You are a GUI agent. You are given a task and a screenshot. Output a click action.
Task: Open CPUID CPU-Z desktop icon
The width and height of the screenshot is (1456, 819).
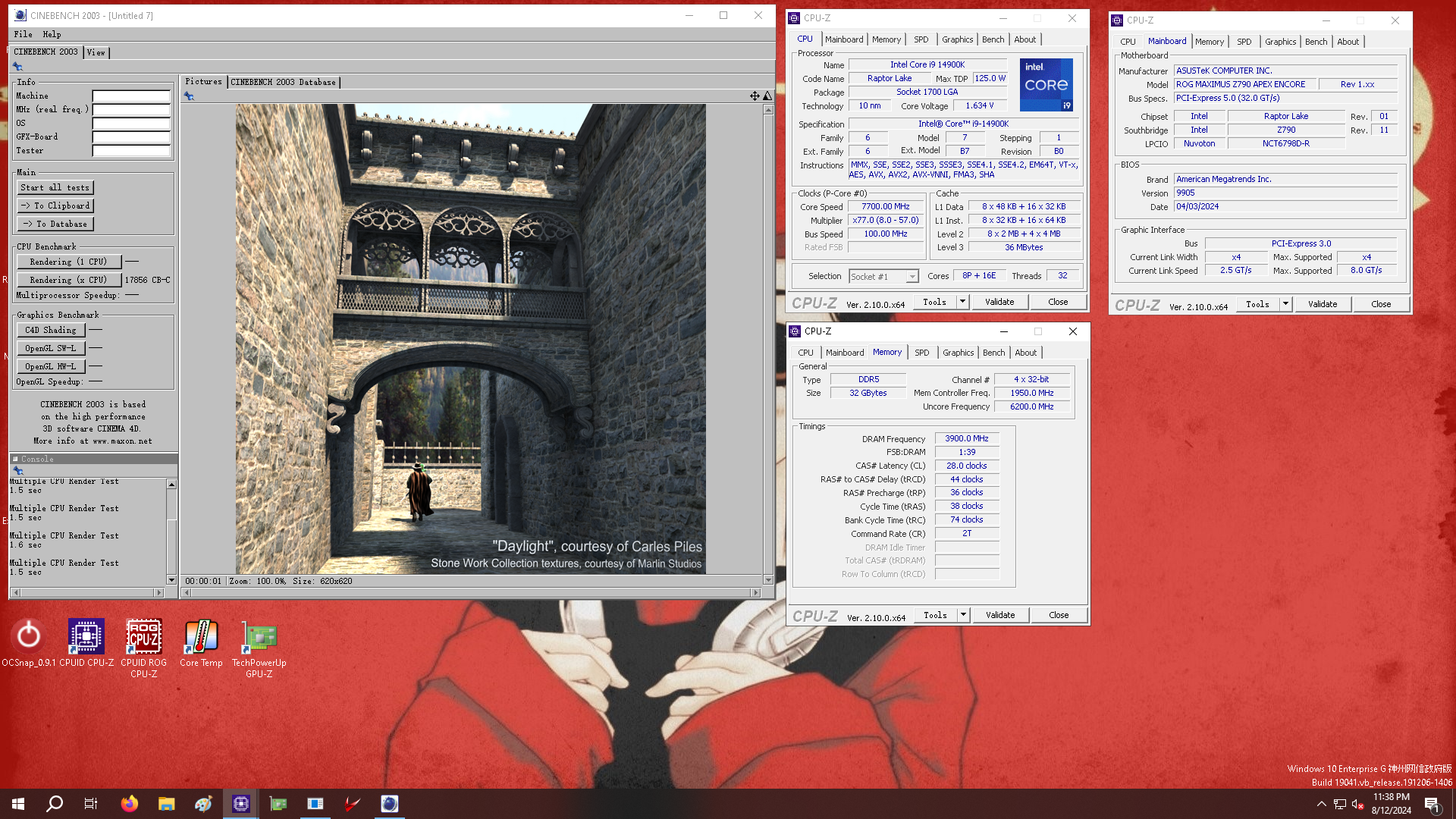tap(86, 643)
